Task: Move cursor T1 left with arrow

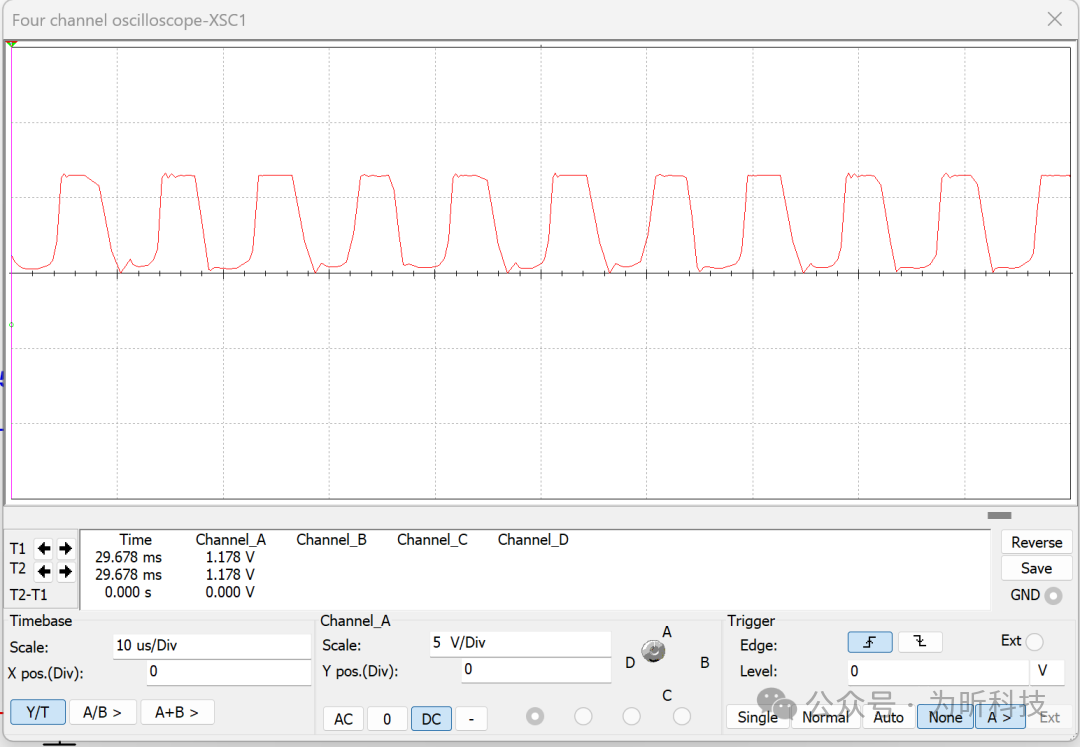Action: (x=44, y=548)
